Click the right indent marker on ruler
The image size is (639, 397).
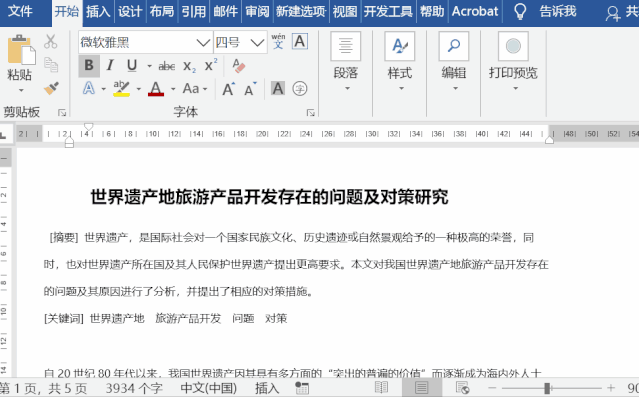549,140
